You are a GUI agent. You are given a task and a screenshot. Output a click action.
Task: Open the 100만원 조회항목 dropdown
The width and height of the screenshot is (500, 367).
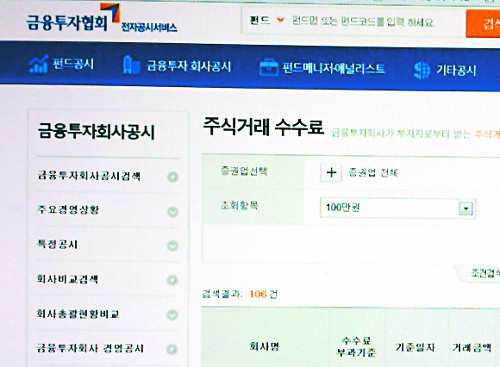[397, 208]
